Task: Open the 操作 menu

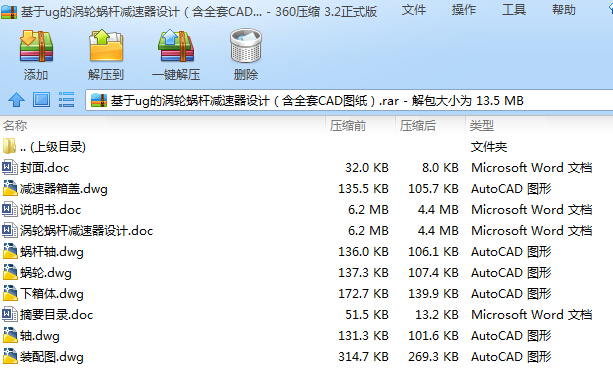Action: click(464, 10)
